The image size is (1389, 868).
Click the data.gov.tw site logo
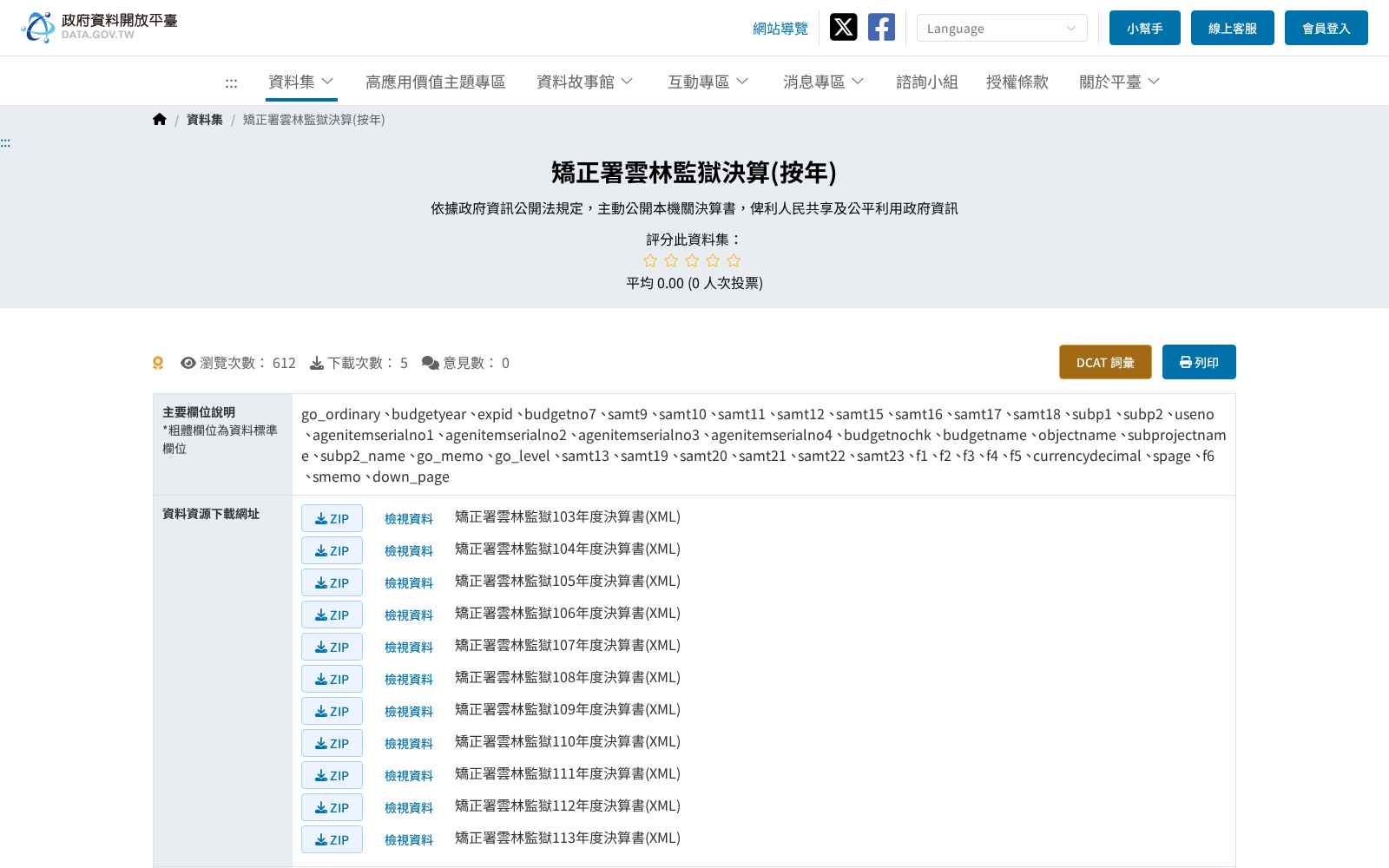[99, 27]
